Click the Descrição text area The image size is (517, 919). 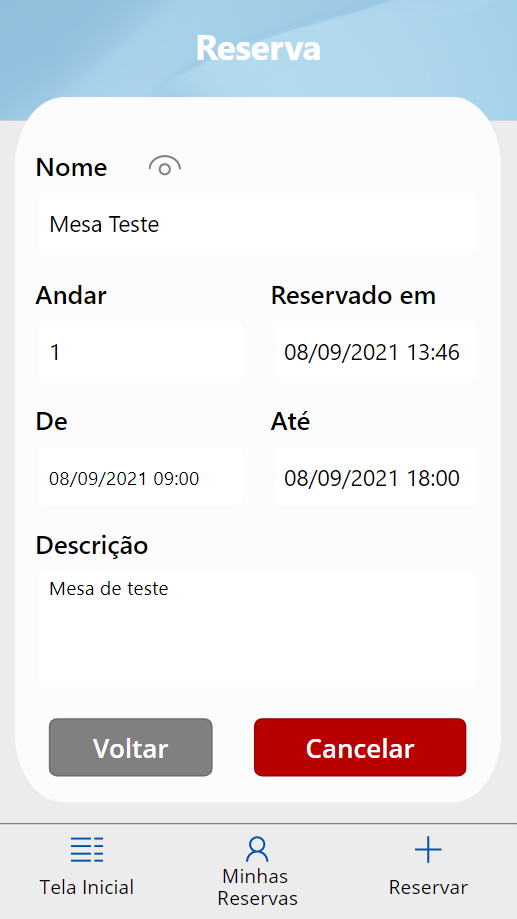pyautogui.click(x=258, y=629)
